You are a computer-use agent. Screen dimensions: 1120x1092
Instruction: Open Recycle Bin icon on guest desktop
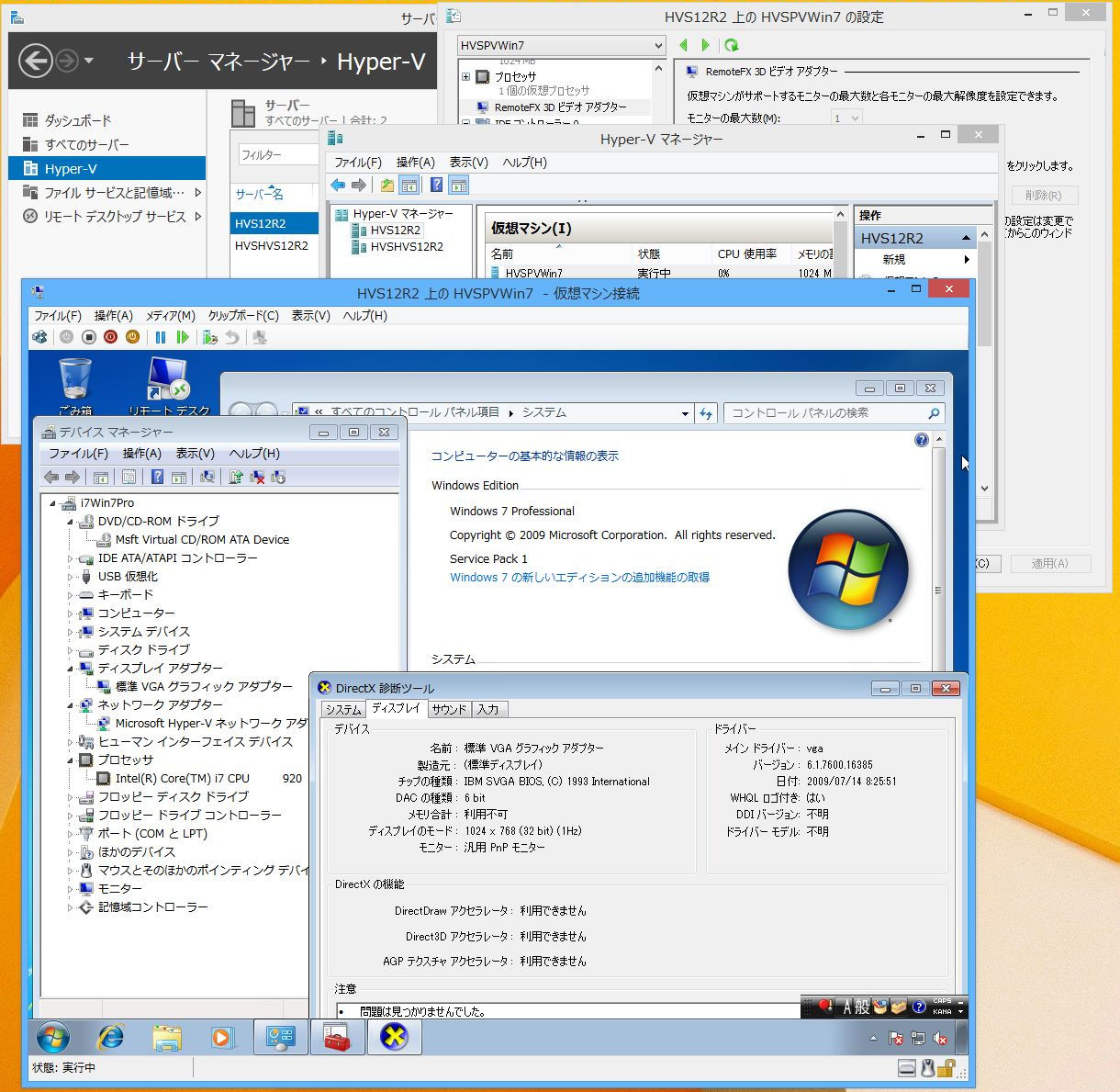point(75,386)
